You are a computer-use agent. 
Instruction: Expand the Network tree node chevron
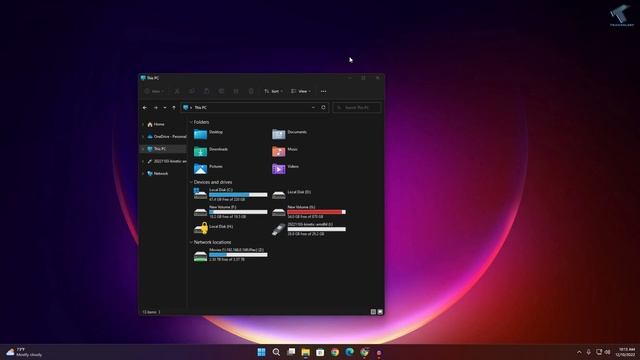[143, 173]
